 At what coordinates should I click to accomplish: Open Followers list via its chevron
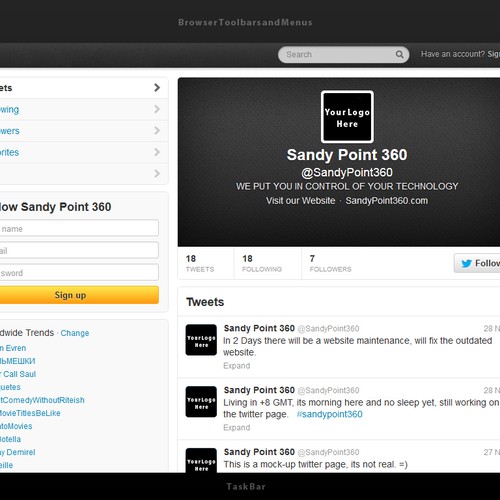pyautogui.click(x=157, y=130)
